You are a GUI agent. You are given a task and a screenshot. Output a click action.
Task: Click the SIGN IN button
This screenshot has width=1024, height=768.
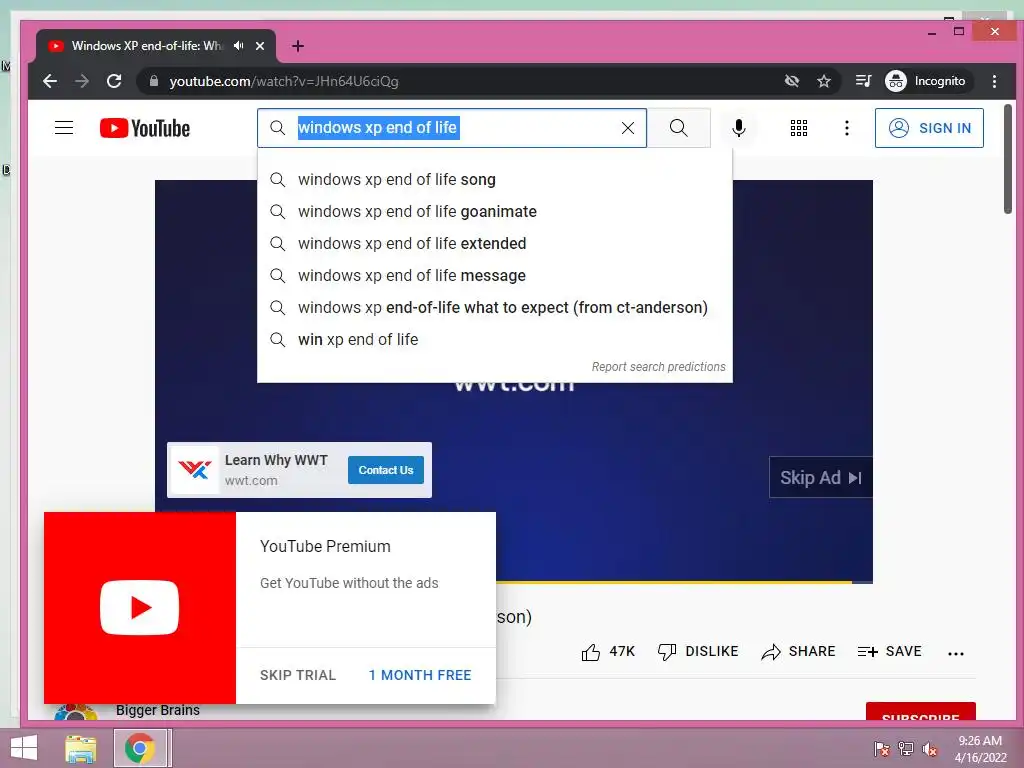pyautogui.click(x=929, y=128)
